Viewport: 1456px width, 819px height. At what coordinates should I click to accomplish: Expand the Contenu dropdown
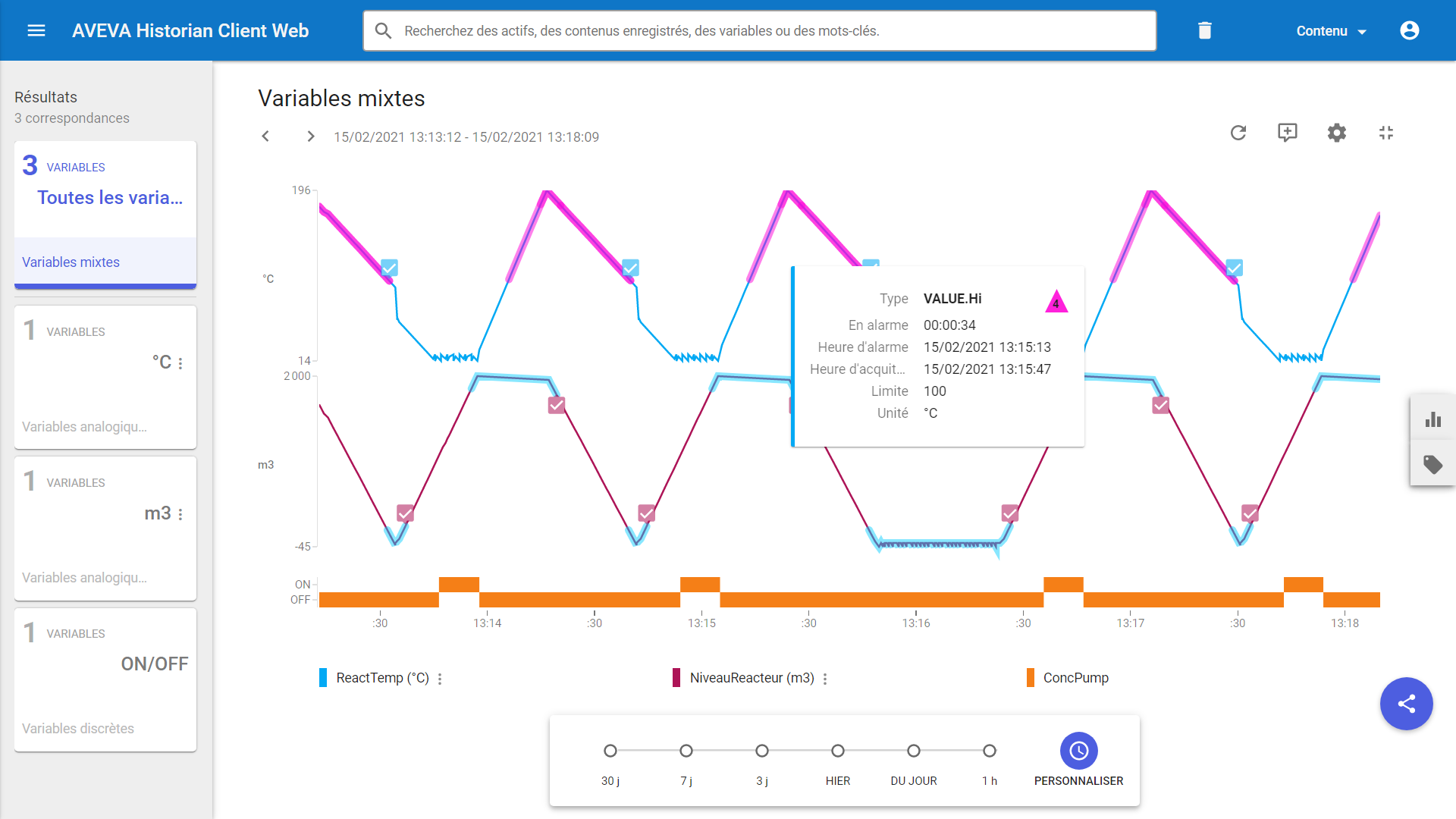(1331, 31)
